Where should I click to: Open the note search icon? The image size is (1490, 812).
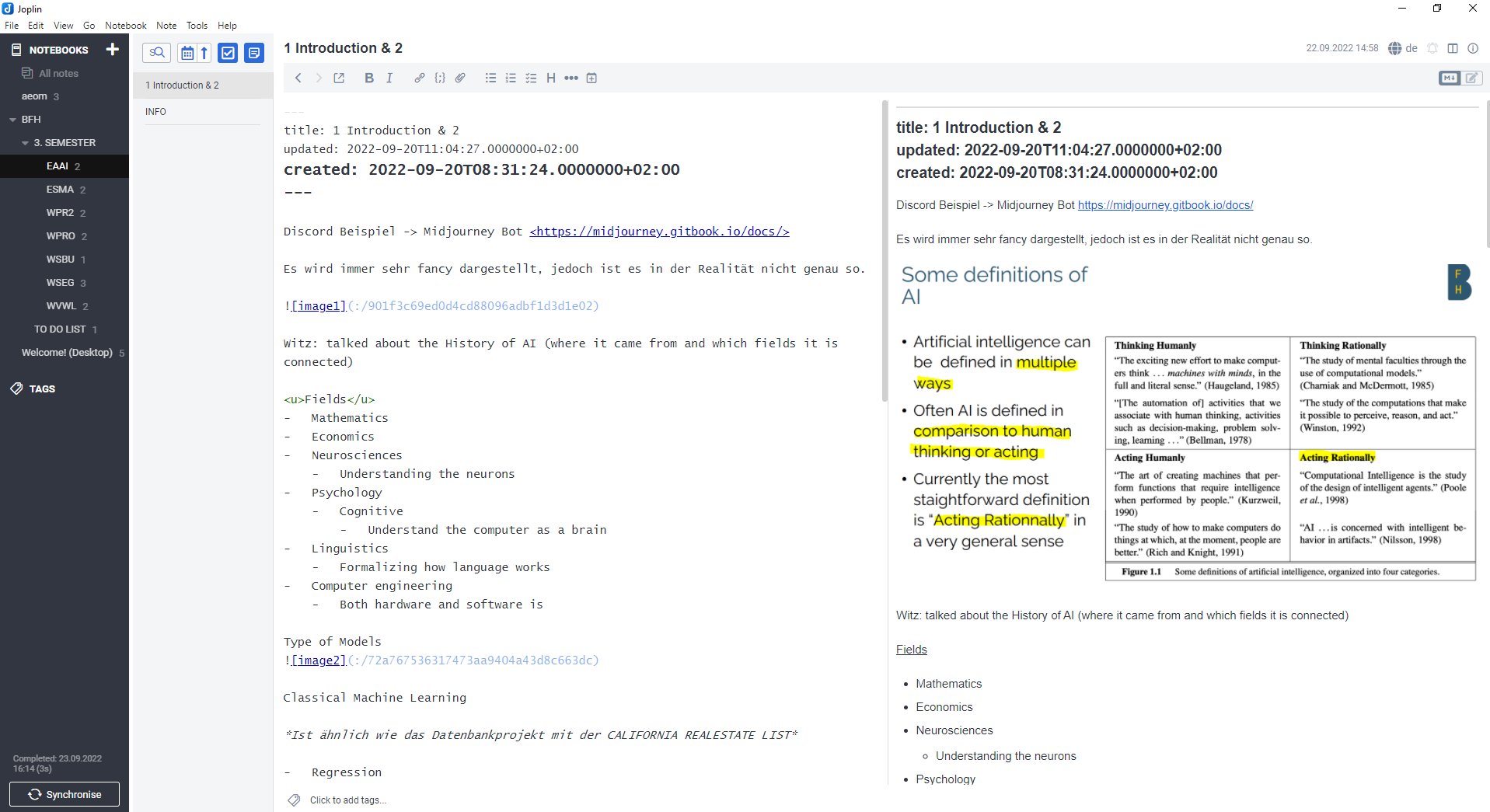157,53
